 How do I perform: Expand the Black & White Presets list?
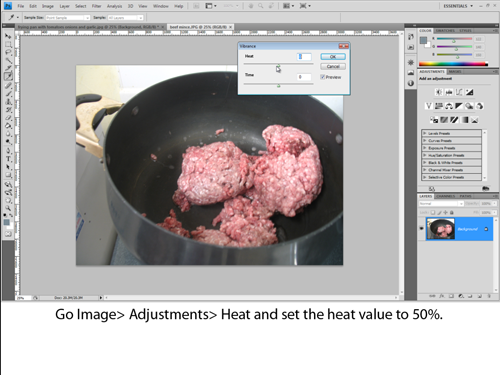tap(452, 163)
